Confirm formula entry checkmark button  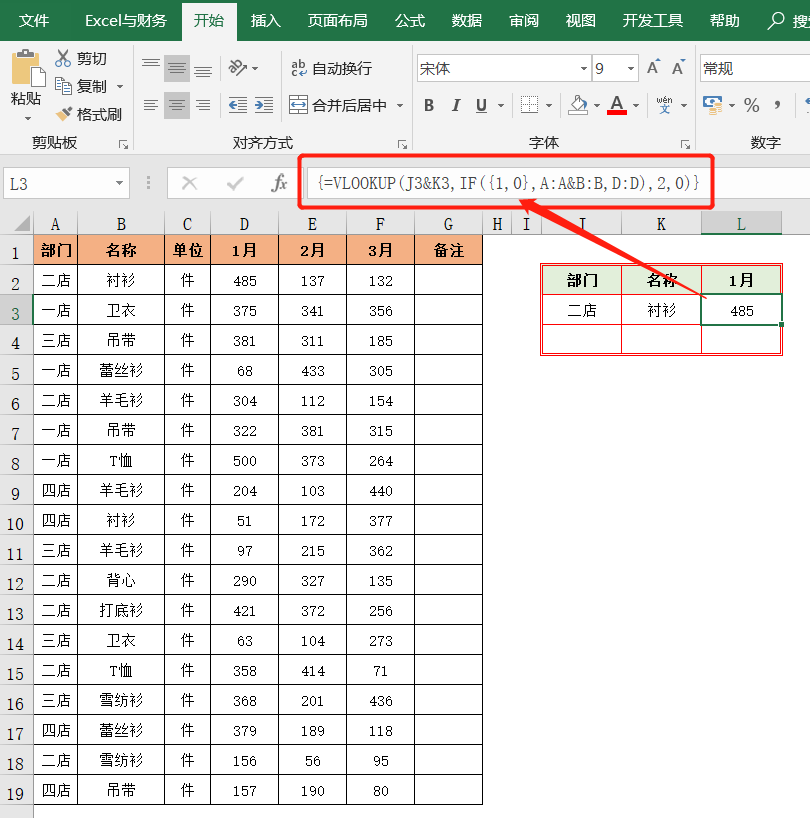(x=235, y=183)
